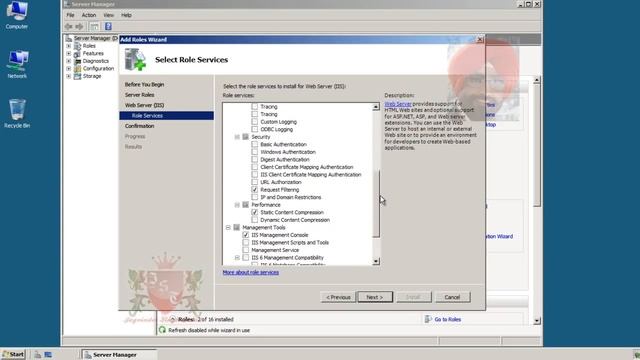Select the Configuration node icon in tree

77,69
